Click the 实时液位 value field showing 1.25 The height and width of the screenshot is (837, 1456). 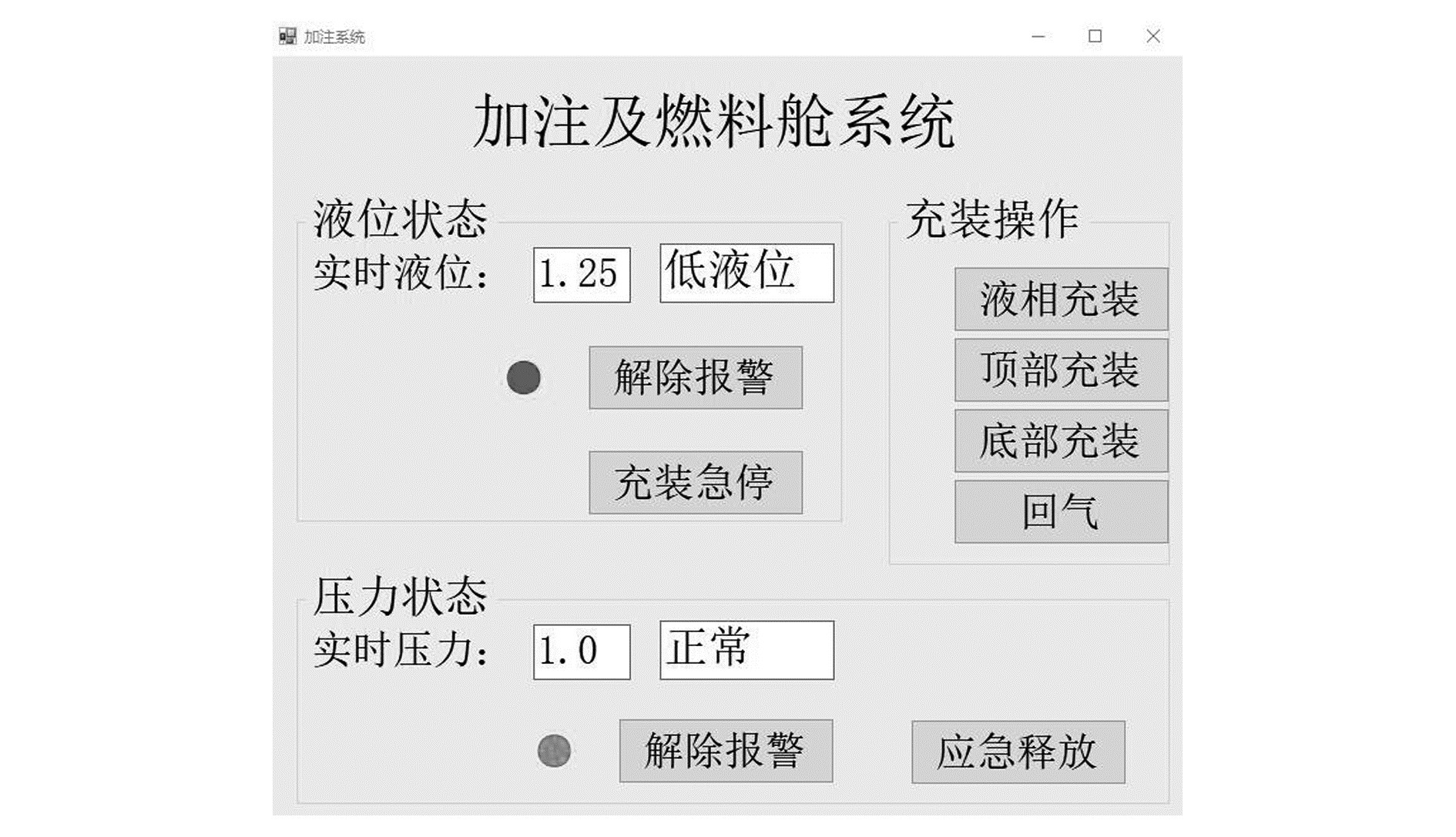coord(582,275)
